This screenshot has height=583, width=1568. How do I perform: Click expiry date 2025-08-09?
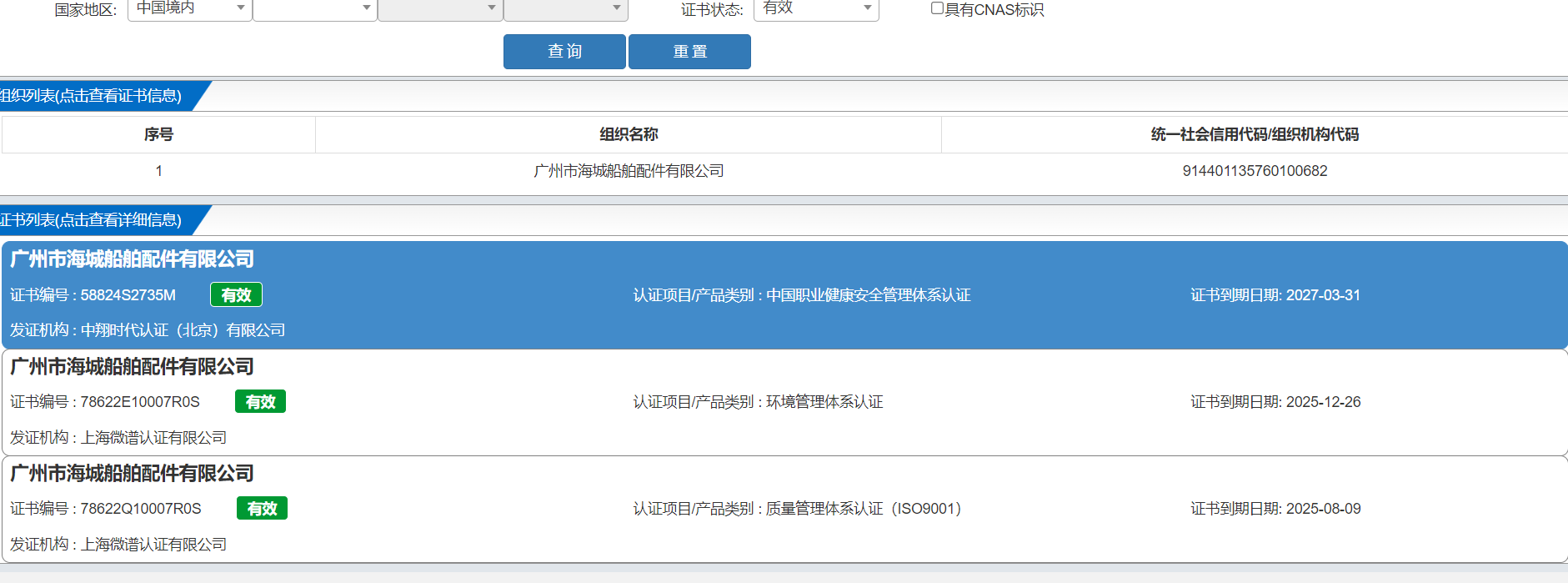(x=1323, y=509)
